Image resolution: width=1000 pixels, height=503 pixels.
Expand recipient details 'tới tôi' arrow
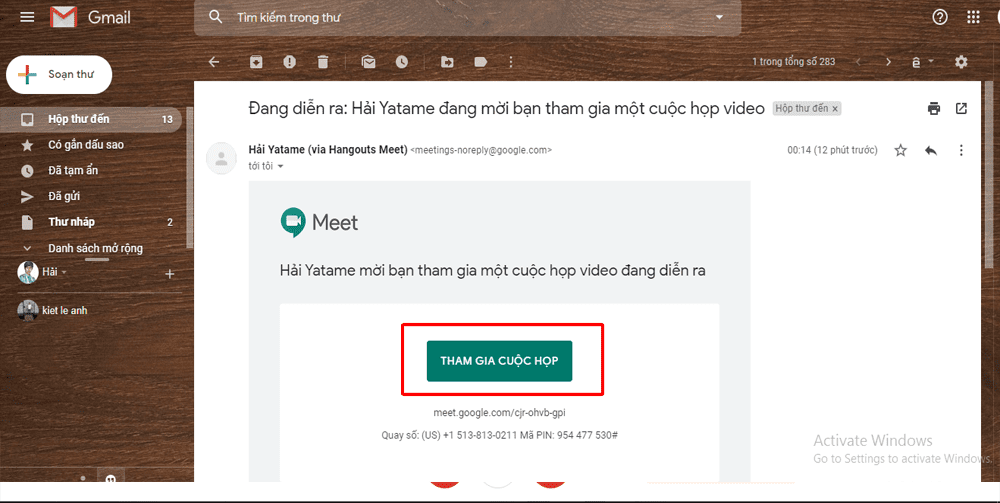280,166
